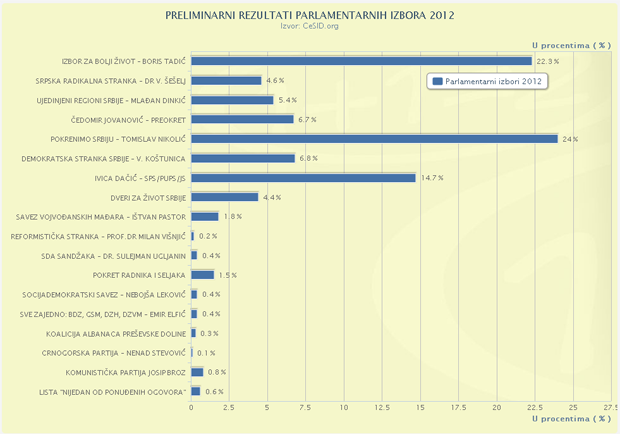This screenshot has height=434, width=620.
Task: Click the 4.4 % value label
Action: click(x=272, y=197)
